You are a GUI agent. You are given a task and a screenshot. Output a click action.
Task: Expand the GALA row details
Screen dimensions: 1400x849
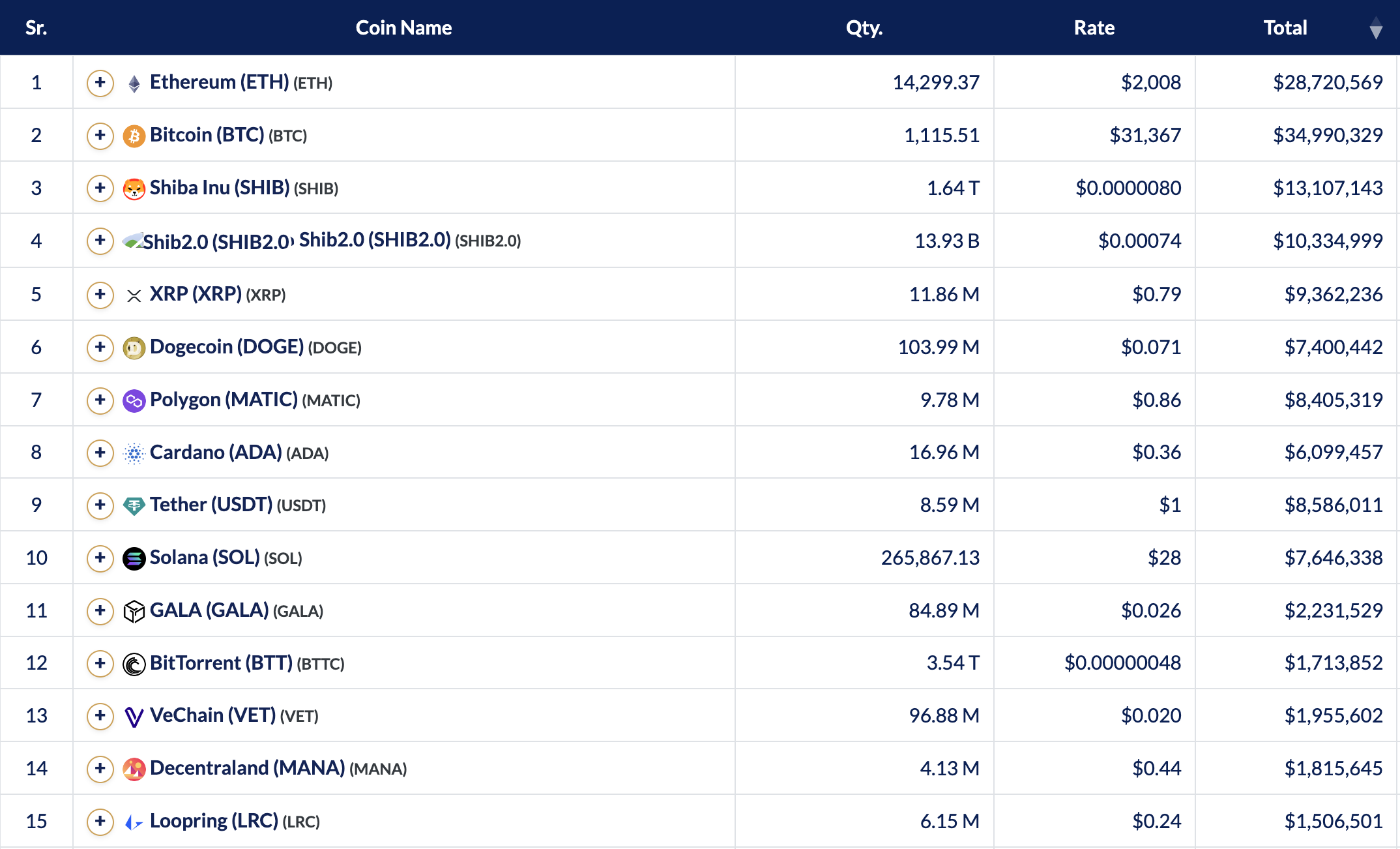point(100,611)
